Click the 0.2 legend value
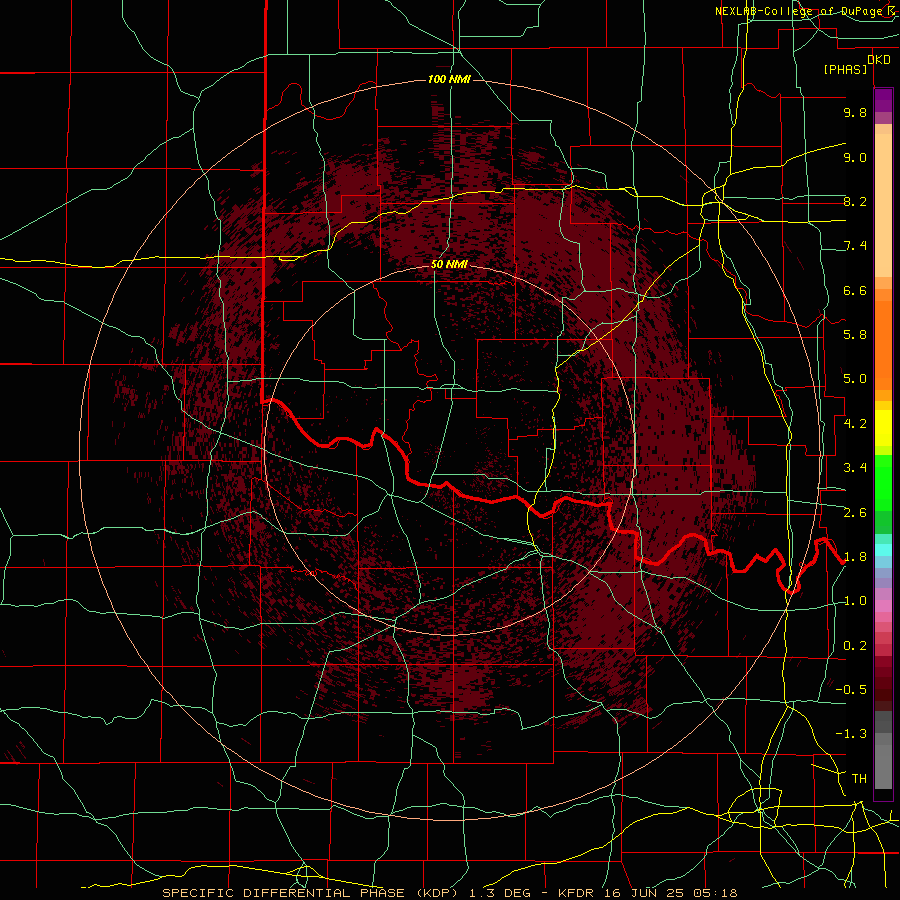Viewport: 900px width, 900px height. (855, 646)
